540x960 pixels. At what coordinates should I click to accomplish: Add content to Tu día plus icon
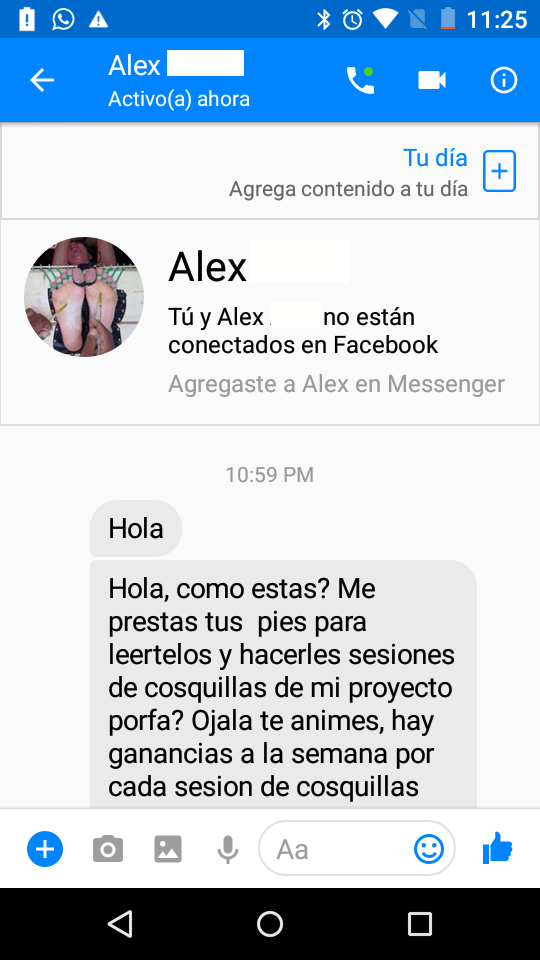500,171
